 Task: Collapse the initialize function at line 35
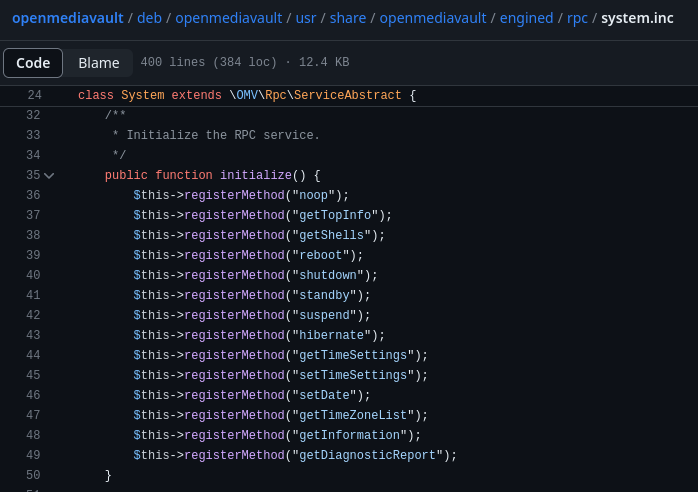point(49,175)
